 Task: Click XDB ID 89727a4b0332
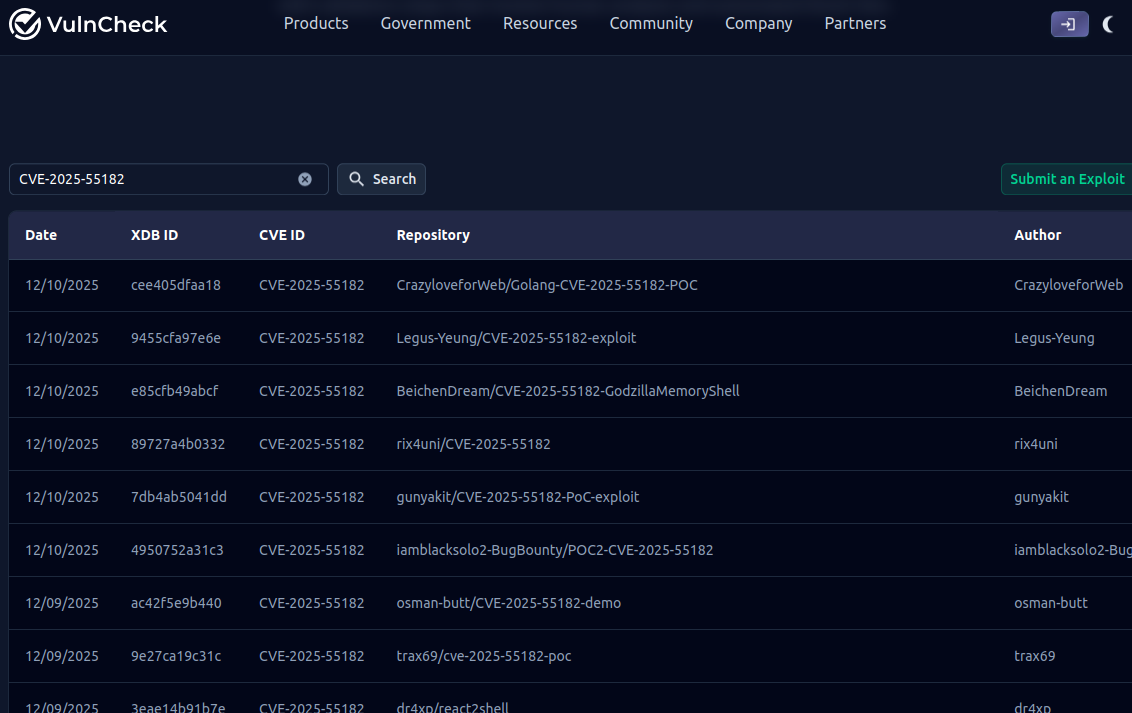[178, 444]
